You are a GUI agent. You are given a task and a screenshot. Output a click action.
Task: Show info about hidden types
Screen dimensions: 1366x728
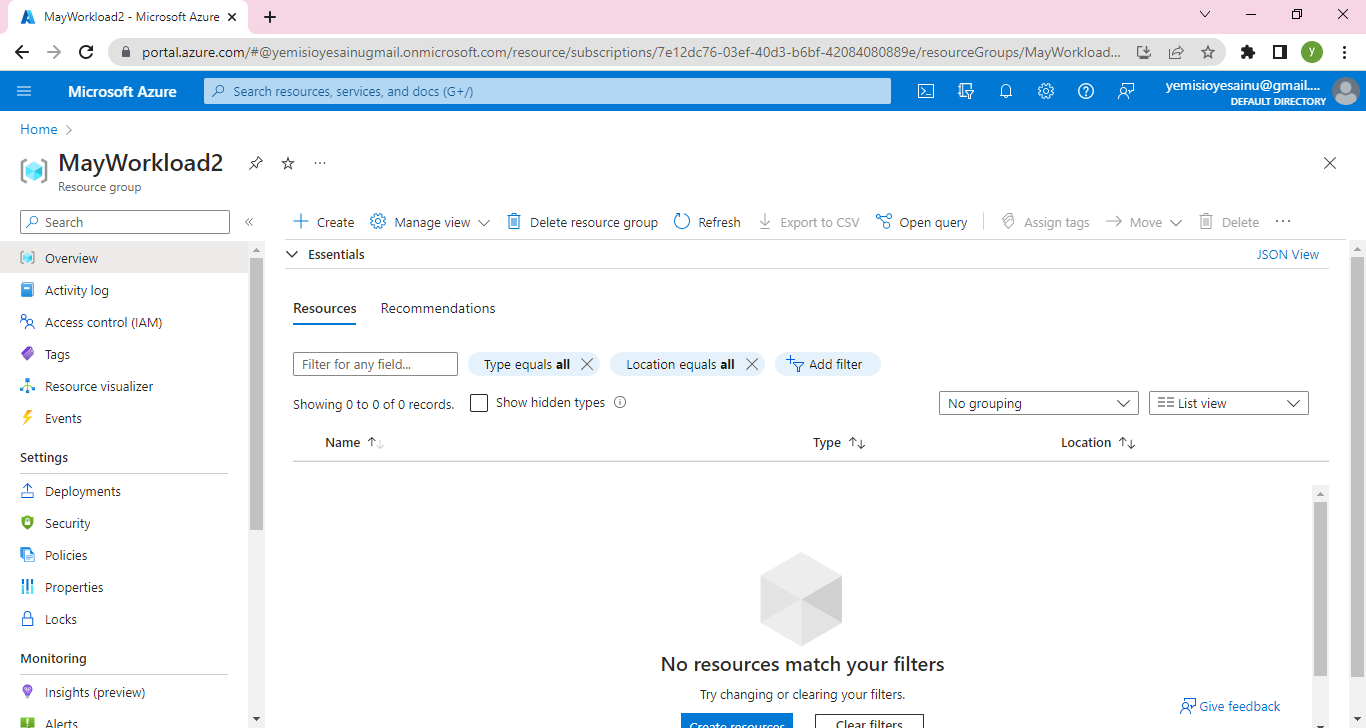[620, 402]
